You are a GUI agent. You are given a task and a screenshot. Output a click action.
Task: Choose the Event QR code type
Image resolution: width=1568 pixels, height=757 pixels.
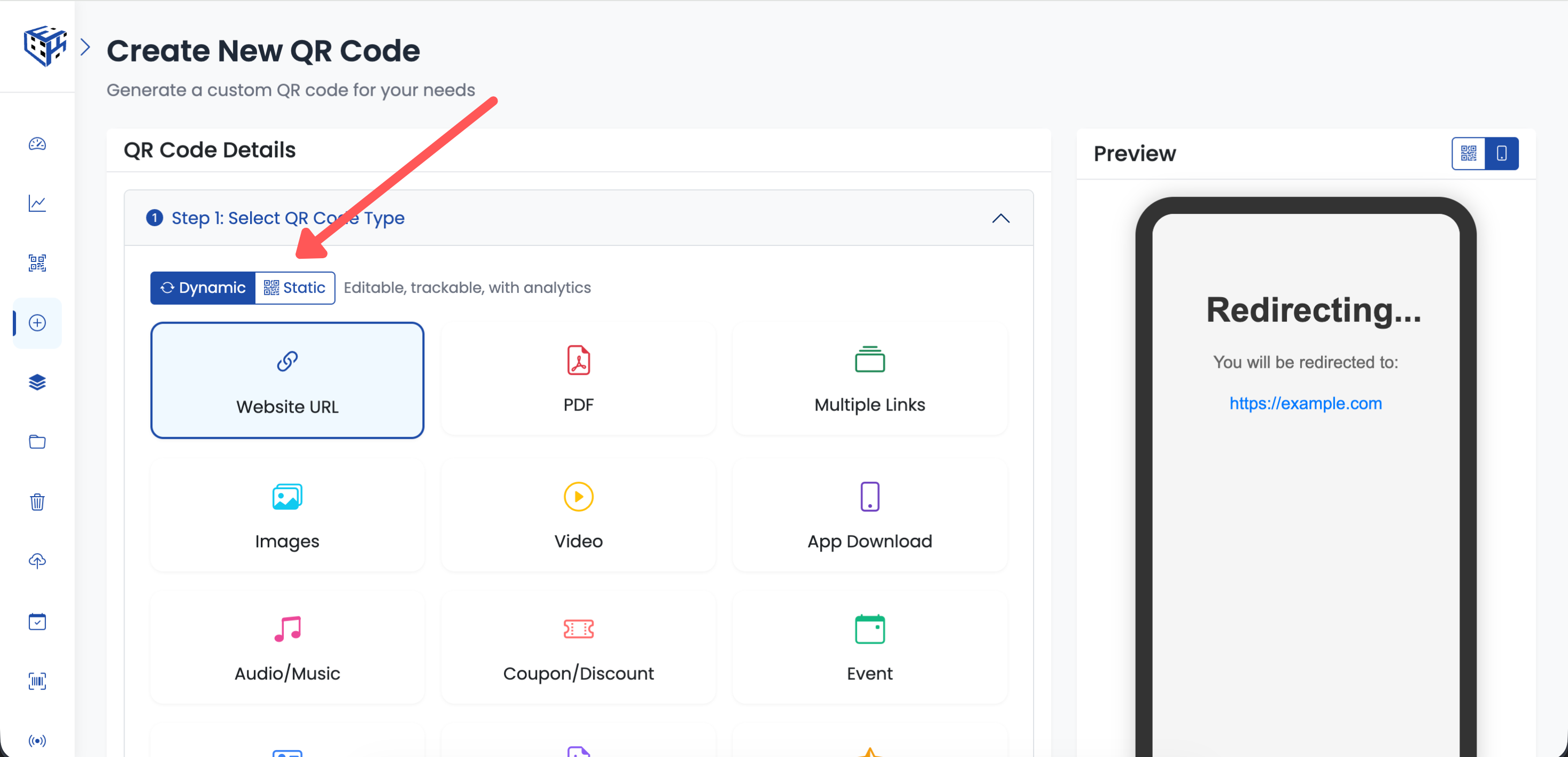click(x=870, y=647)
